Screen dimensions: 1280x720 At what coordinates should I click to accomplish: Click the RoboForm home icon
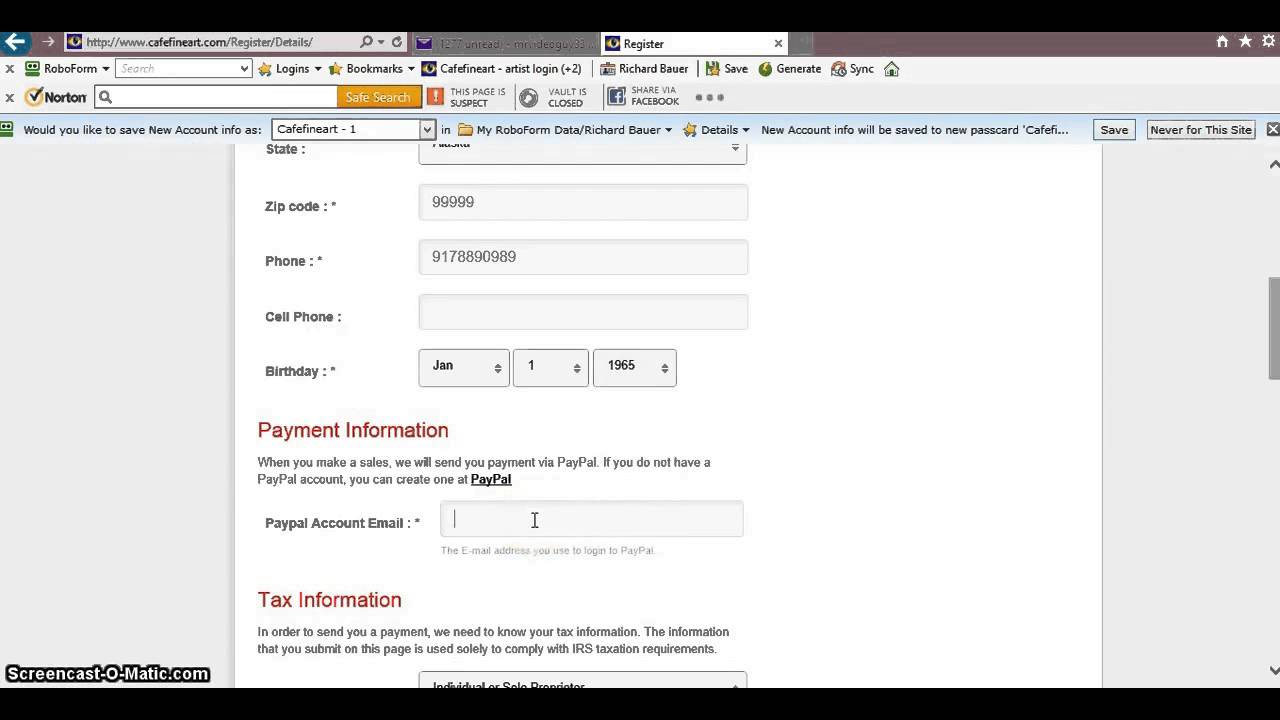pos(892,69)
